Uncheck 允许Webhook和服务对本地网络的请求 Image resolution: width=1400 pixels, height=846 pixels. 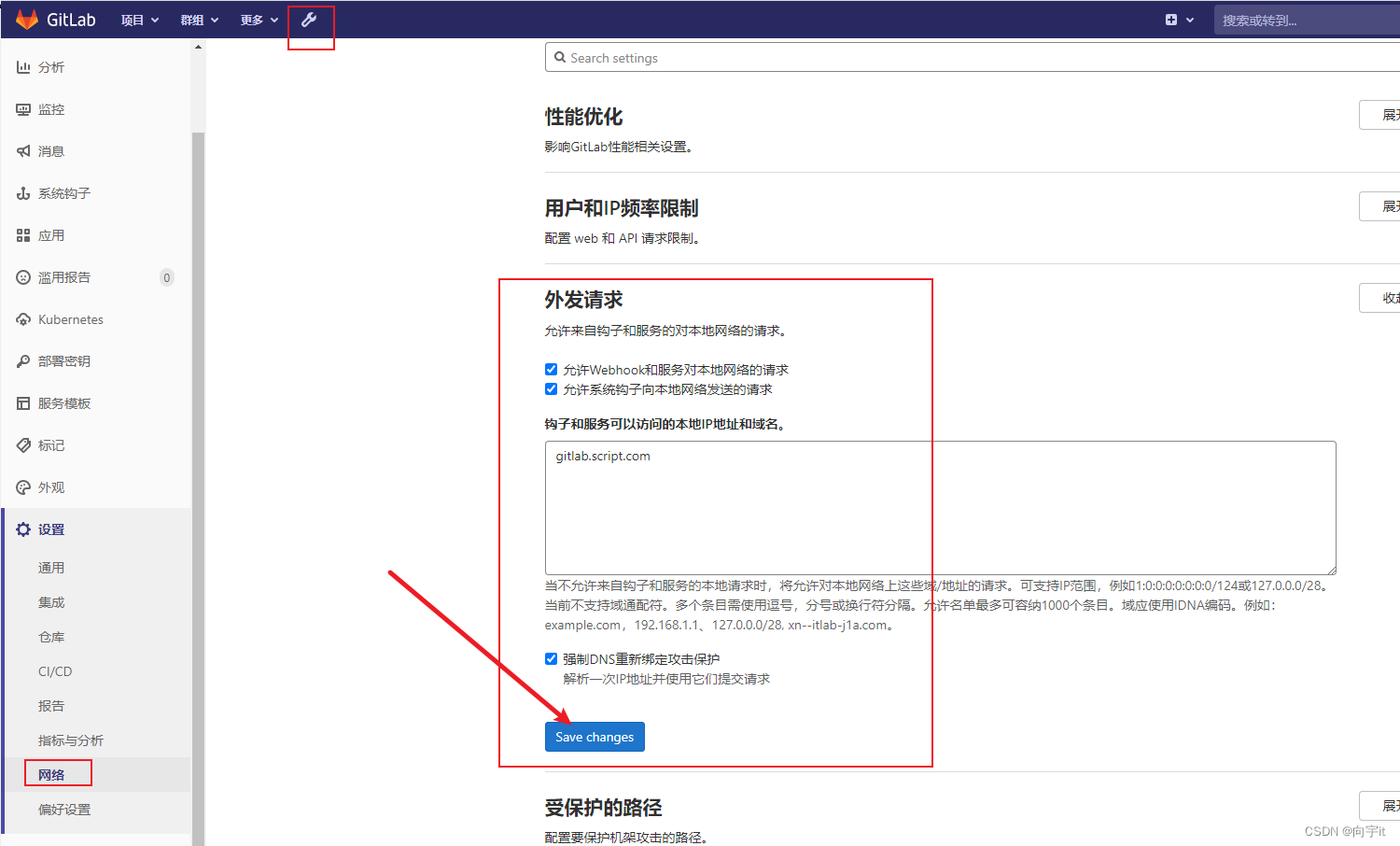[551, 369]
